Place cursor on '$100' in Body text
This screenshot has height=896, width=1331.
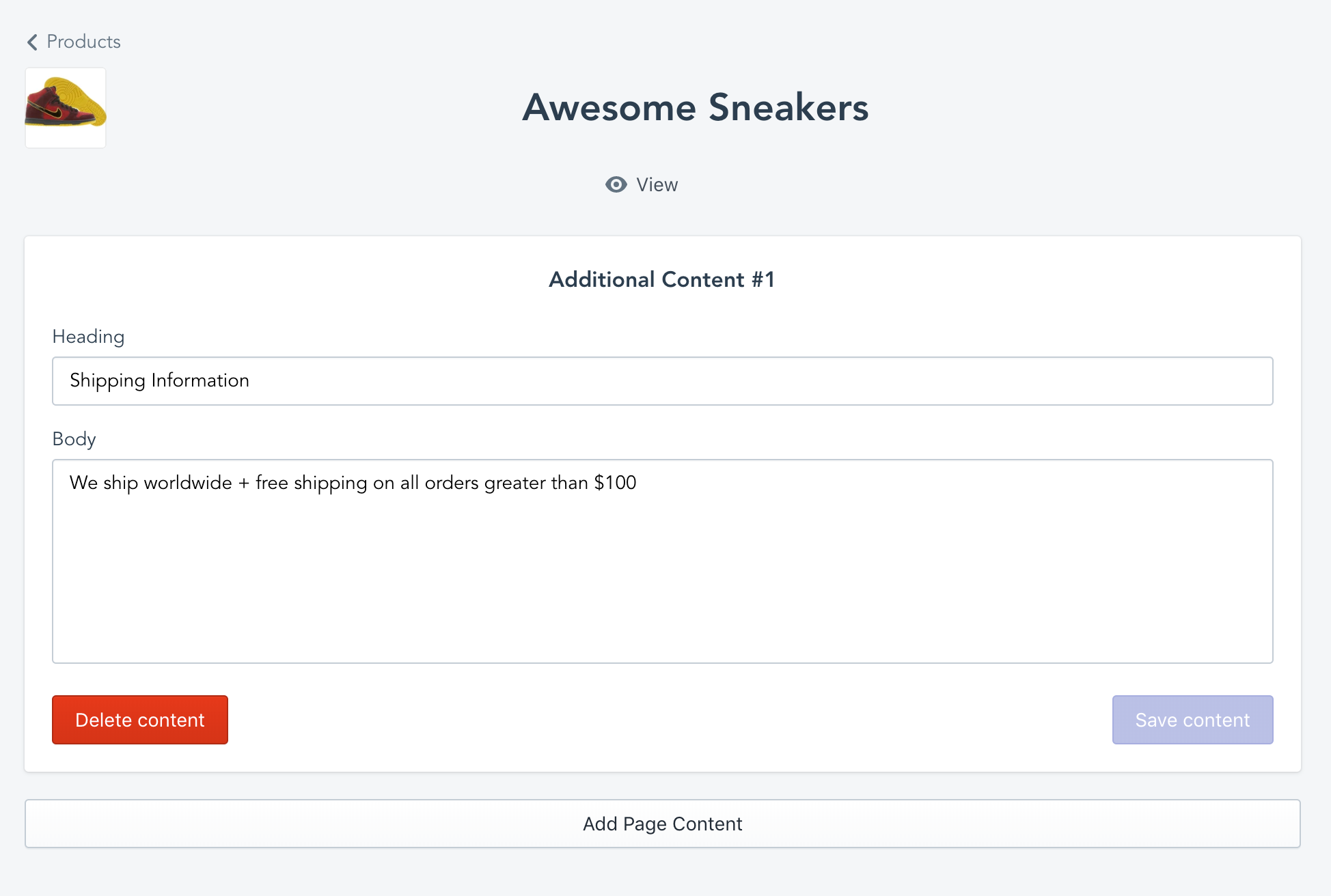615,483
